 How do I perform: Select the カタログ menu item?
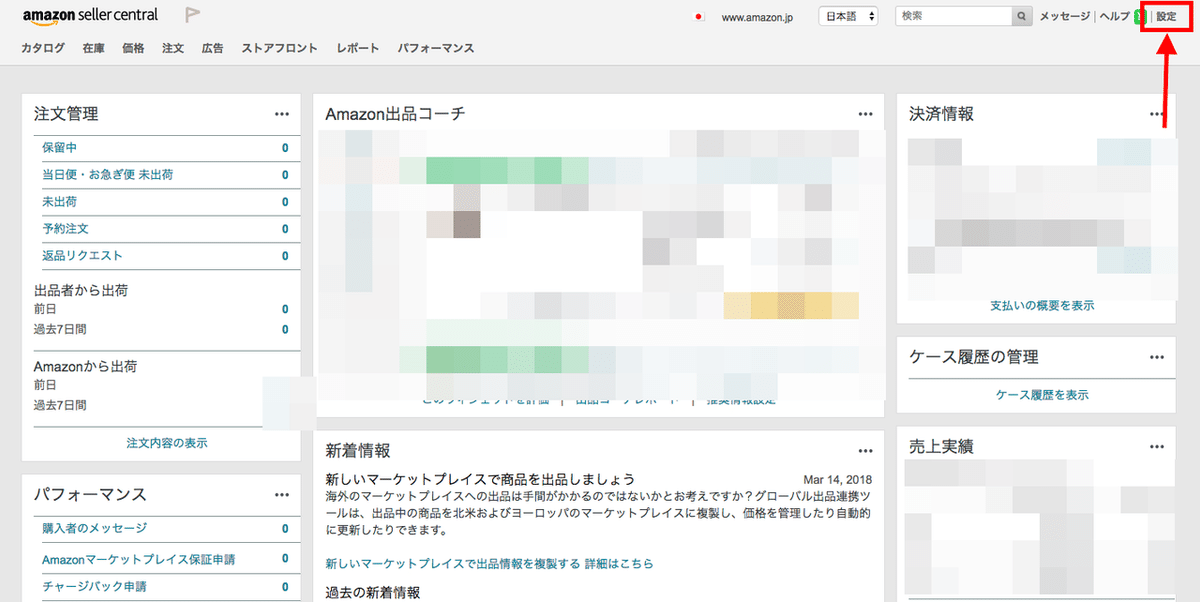coord(42,47)
